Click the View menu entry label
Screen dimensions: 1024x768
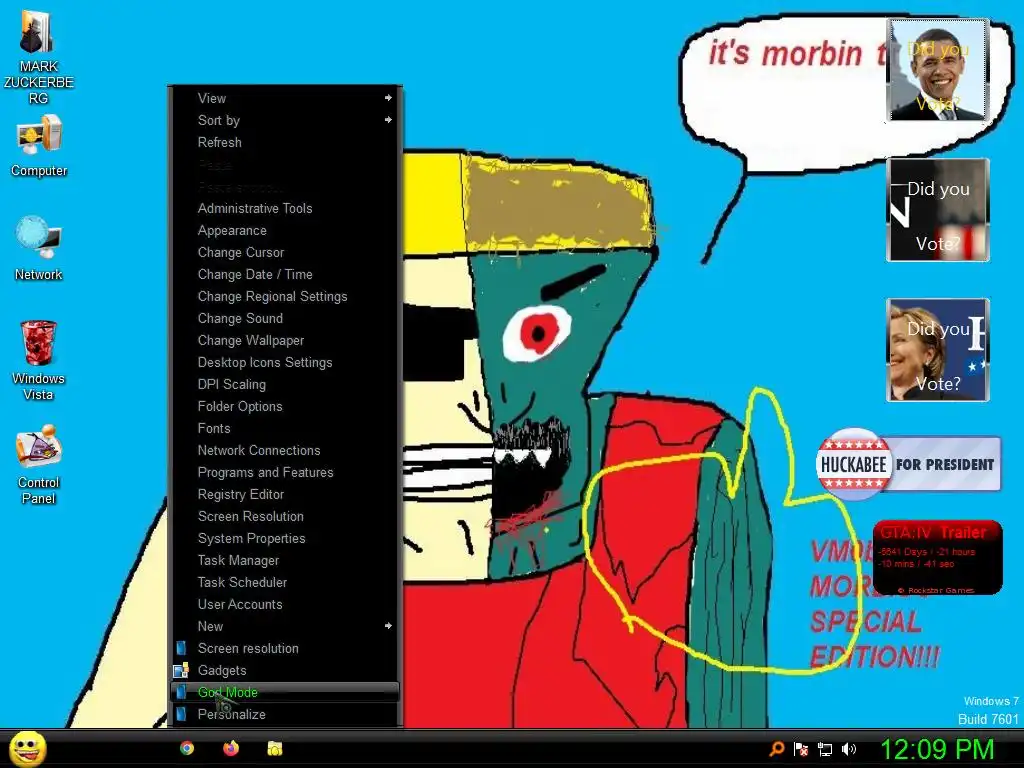212,98
